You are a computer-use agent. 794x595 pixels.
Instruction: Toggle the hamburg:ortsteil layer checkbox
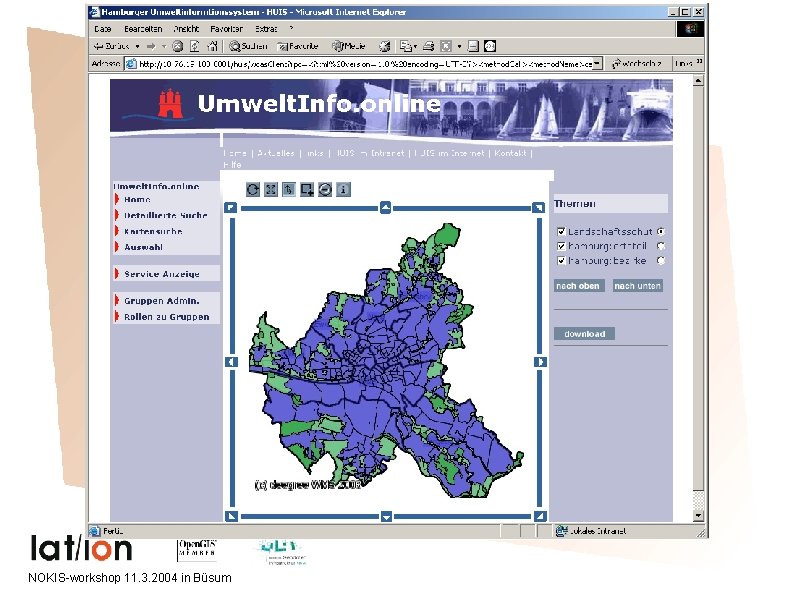pyautogui.click(x=561, y=246)
